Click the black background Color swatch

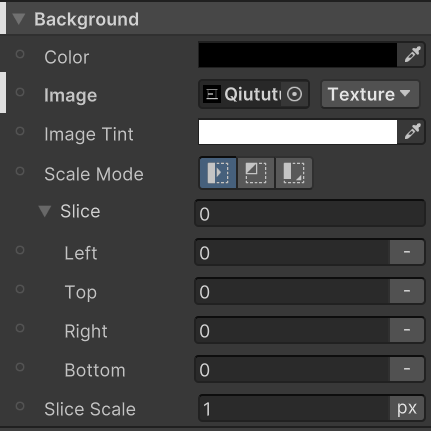pyautogui.click(x=298, y=55)
